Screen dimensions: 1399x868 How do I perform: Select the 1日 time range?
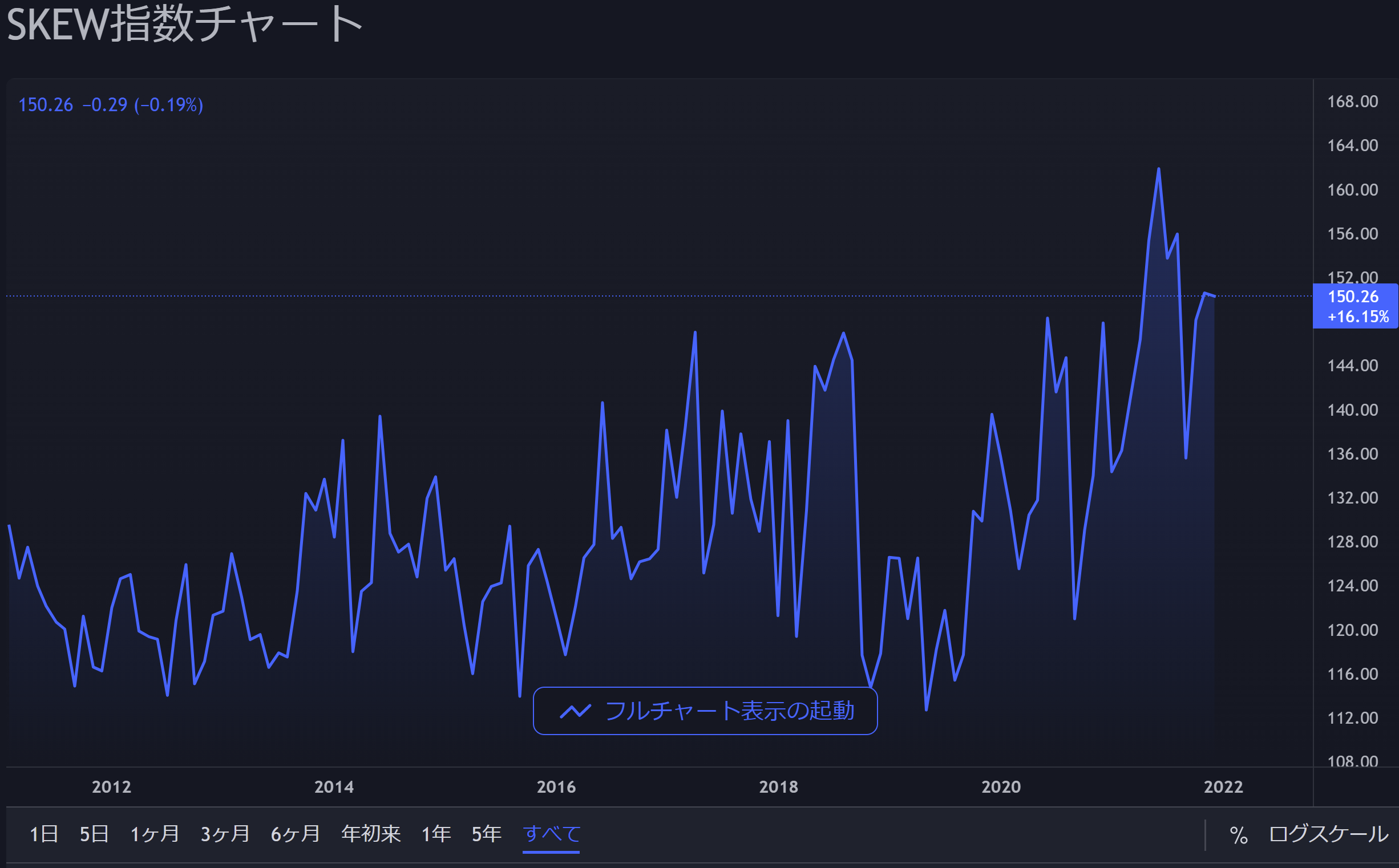click(x=43, y=834)
